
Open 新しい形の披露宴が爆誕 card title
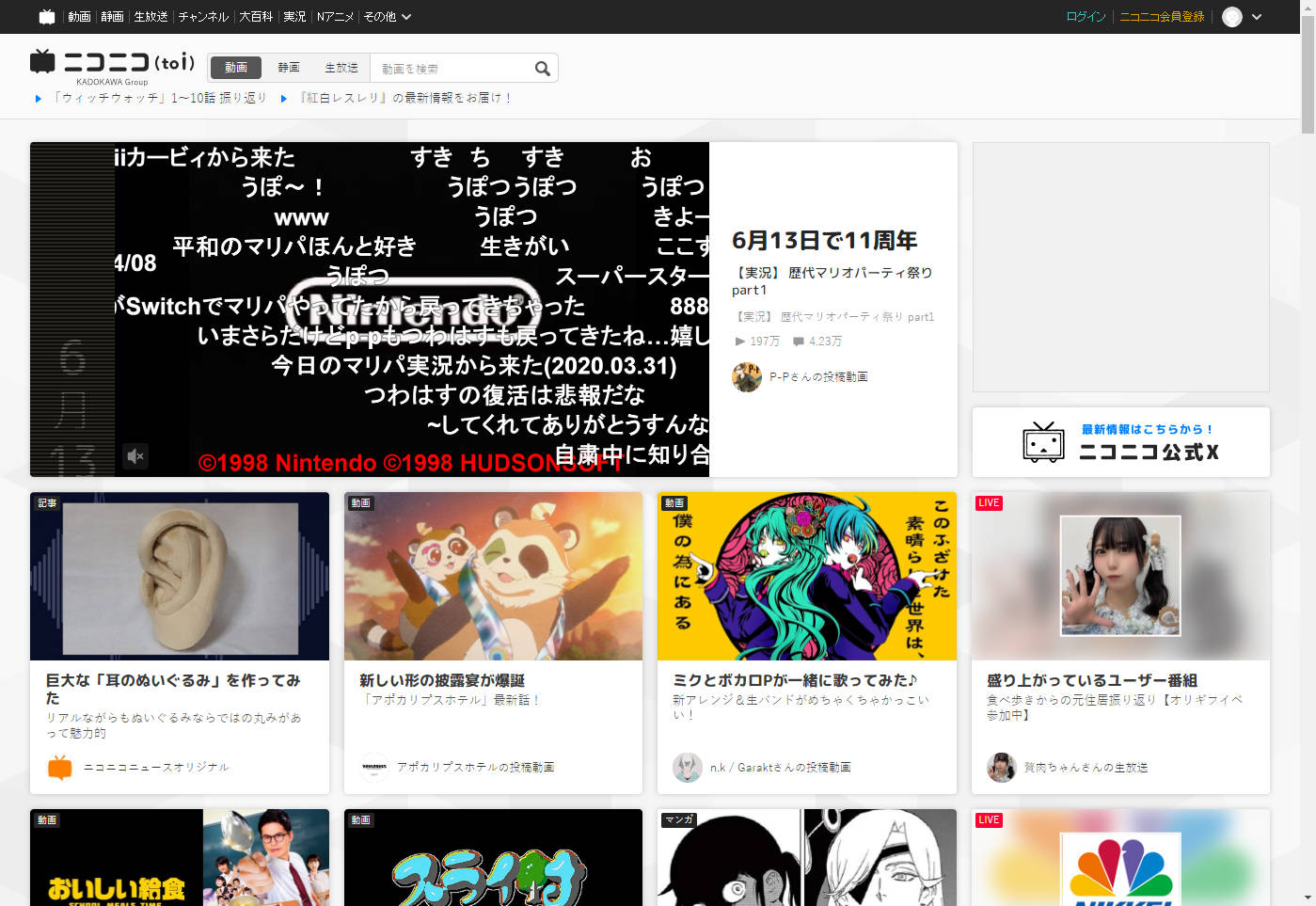pos(442,680)
